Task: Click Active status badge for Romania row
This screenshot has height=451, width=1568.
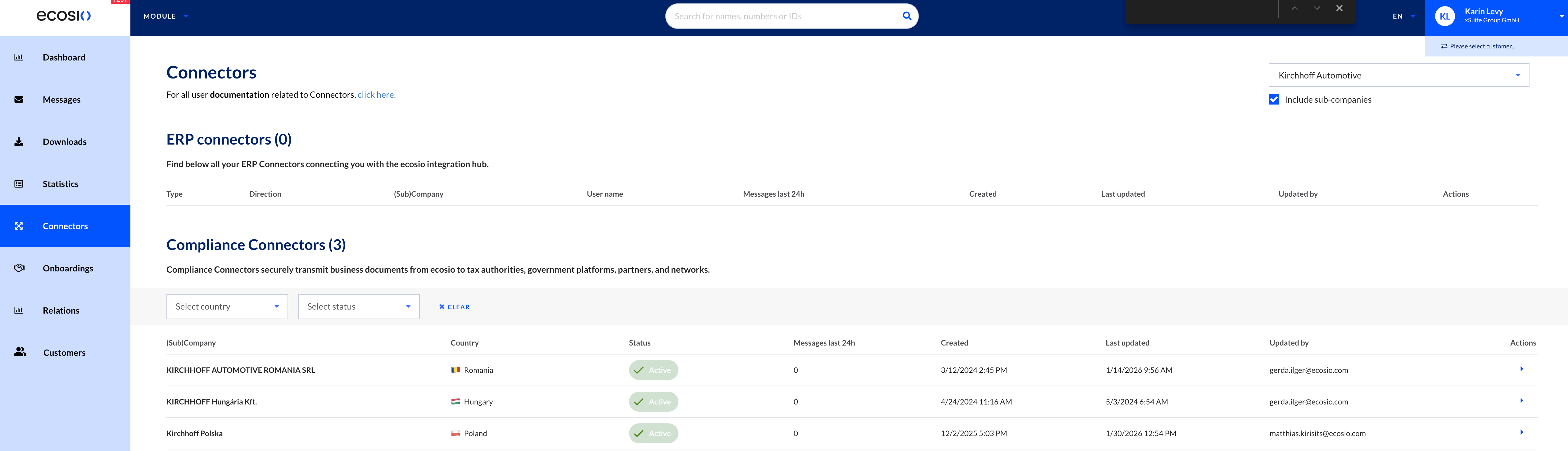Action: (653, 370)
